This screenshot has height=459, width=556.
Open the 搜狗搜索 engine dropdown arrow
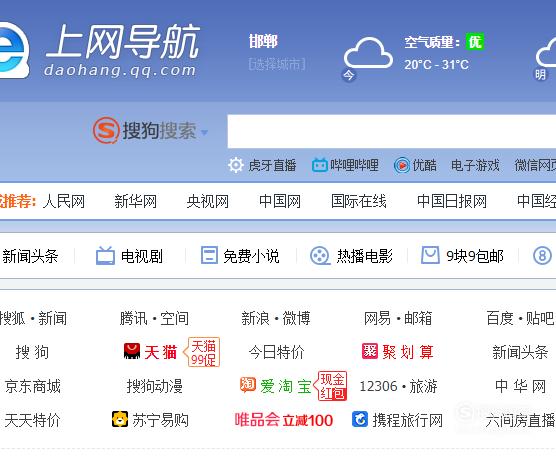(204, 132)
